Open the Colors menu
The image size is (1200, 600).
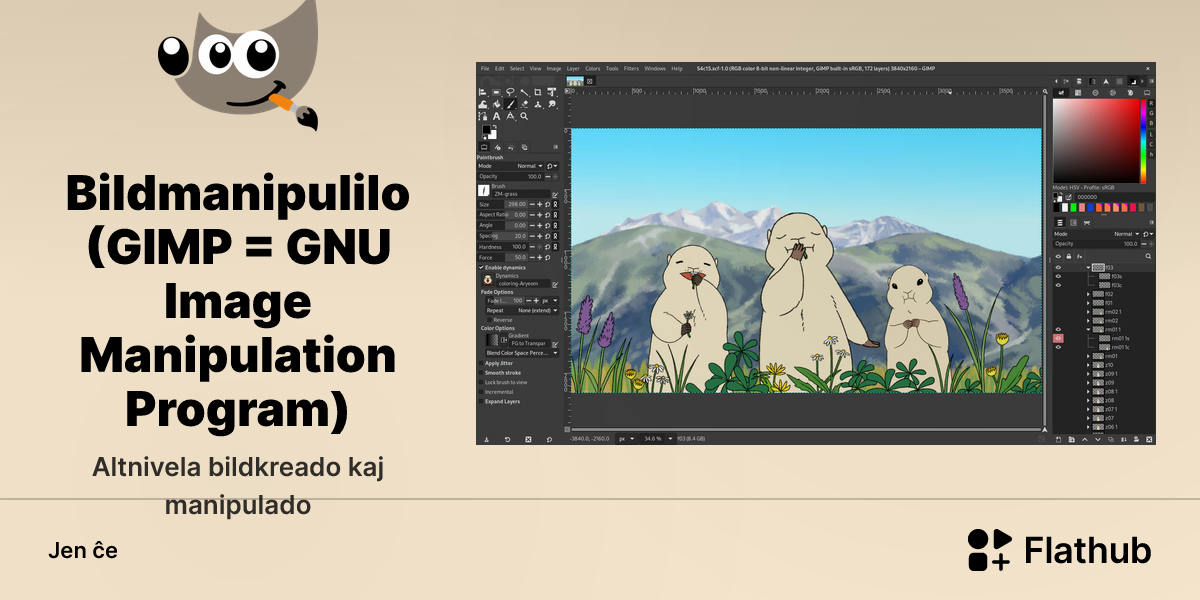pyautogui.click(x=593, y=69)
